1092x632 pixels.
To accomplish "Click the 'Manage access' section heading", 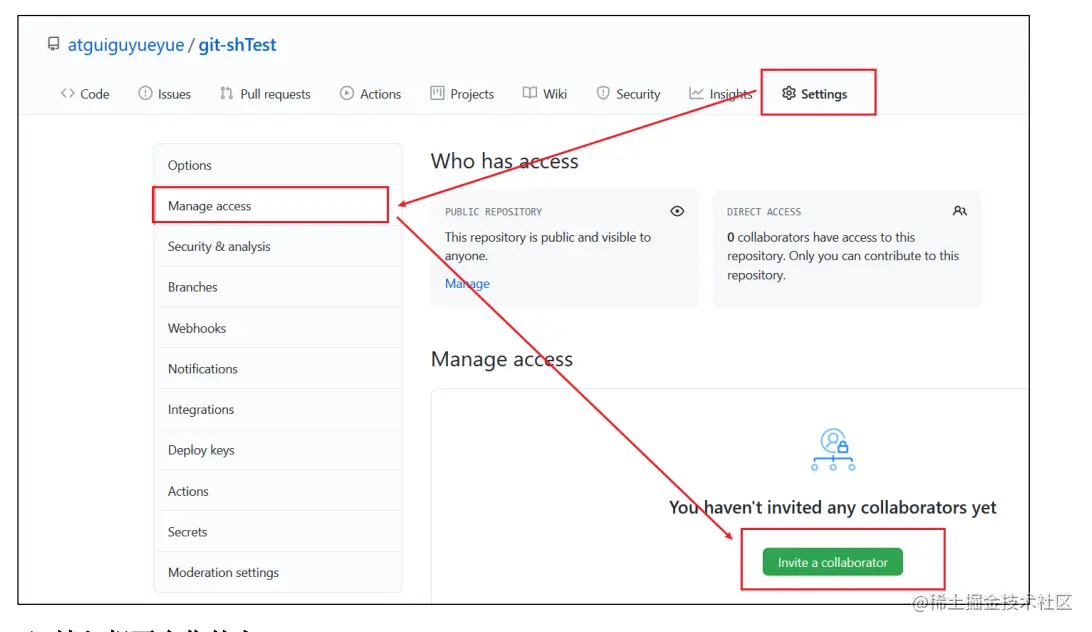I will 501,359.
